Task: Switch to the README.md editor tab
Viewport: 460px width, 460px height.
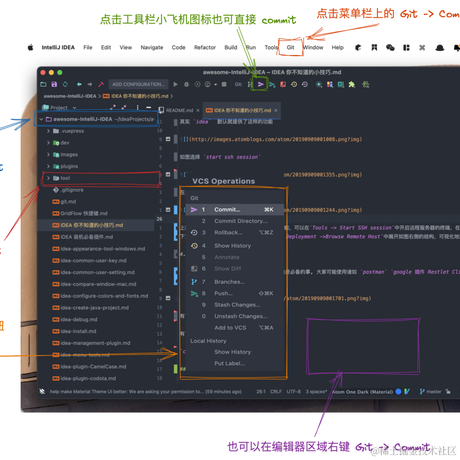Action: coord(179,110)
